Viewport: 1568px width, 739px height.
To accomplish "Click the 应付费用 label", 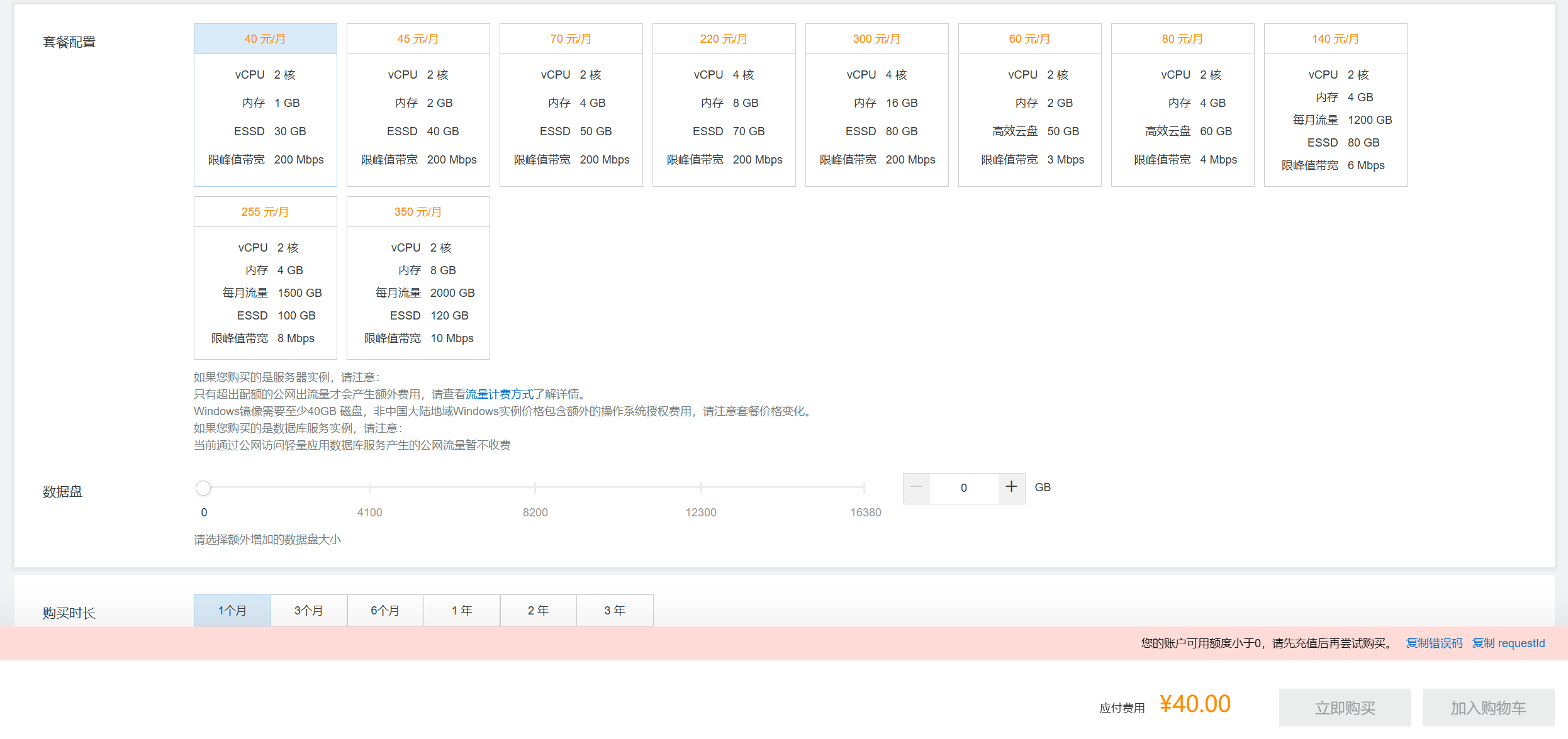I will coord(1122,708).
